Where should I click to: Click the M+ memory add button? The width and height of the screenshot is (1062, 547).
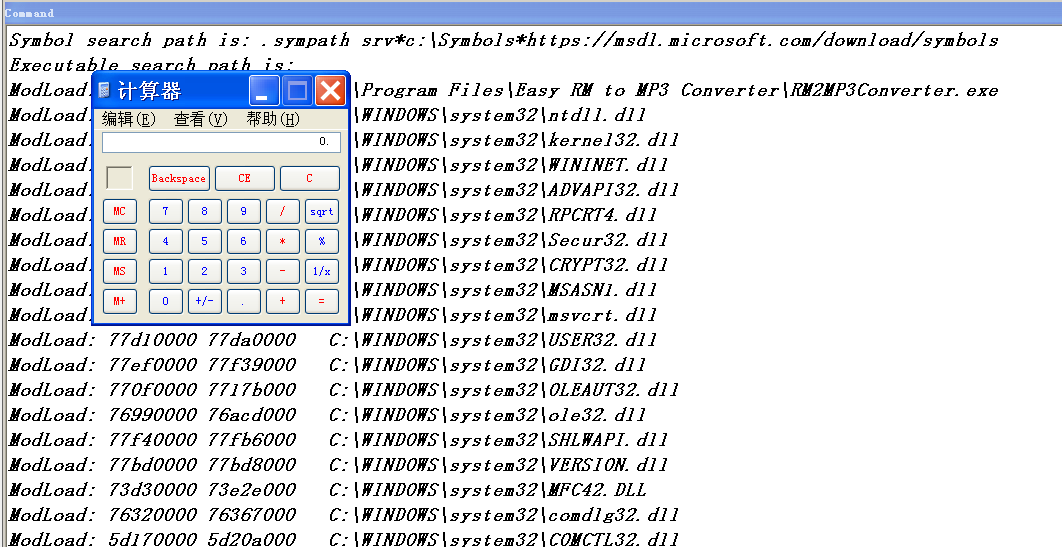(120, 301)
